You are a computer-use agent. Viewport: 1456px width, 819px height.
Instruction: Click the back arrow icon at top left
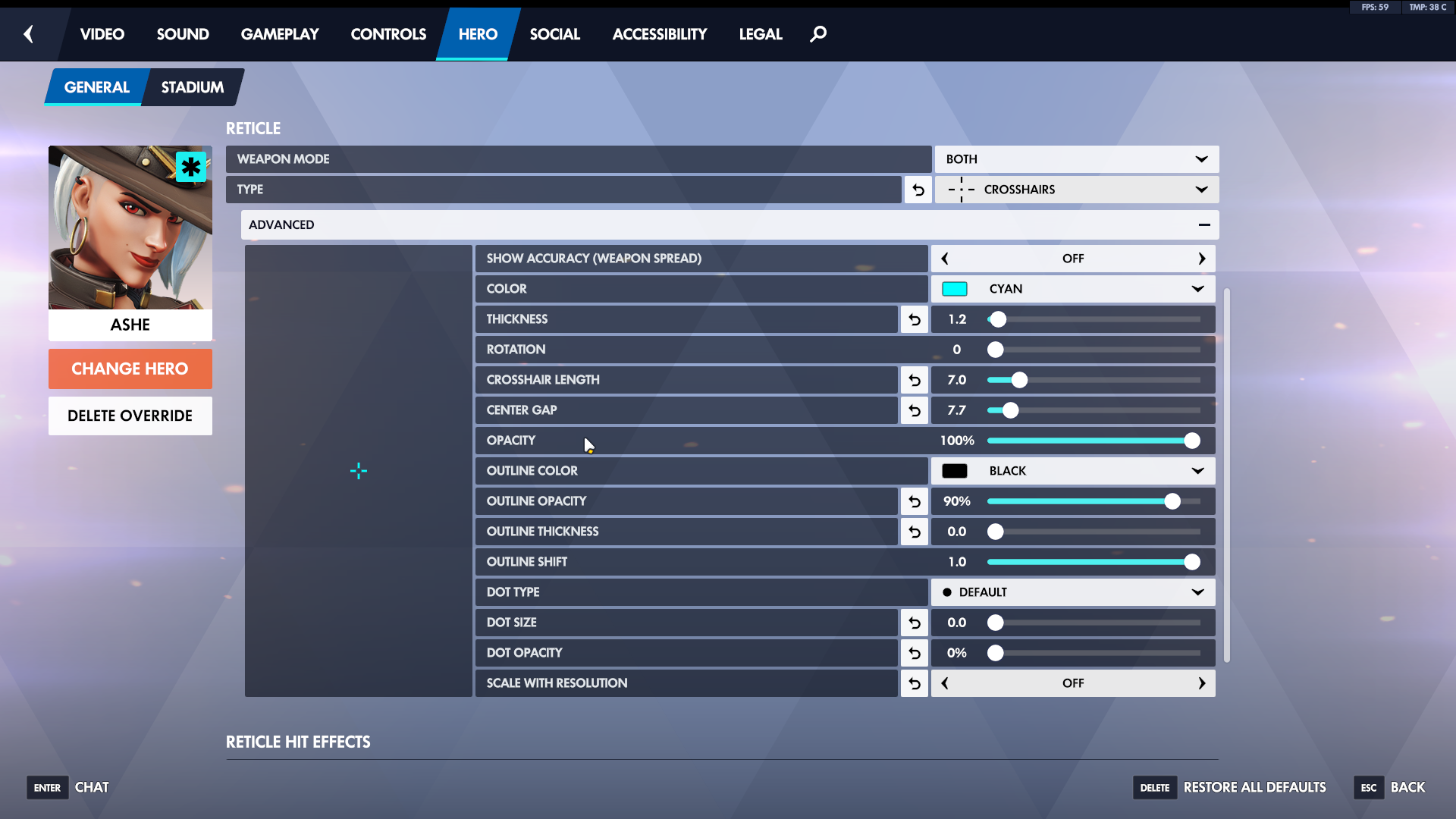[x=29, y=34]
